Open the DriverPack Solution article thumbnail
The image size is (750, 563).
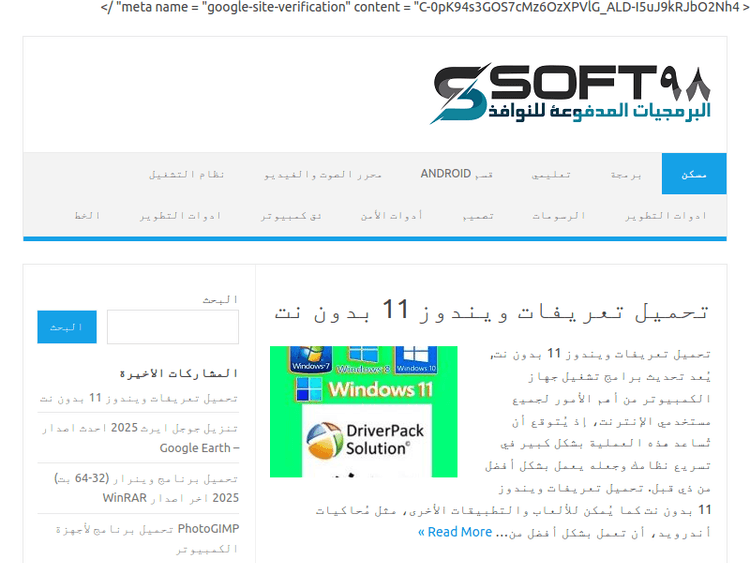point(364,412)
